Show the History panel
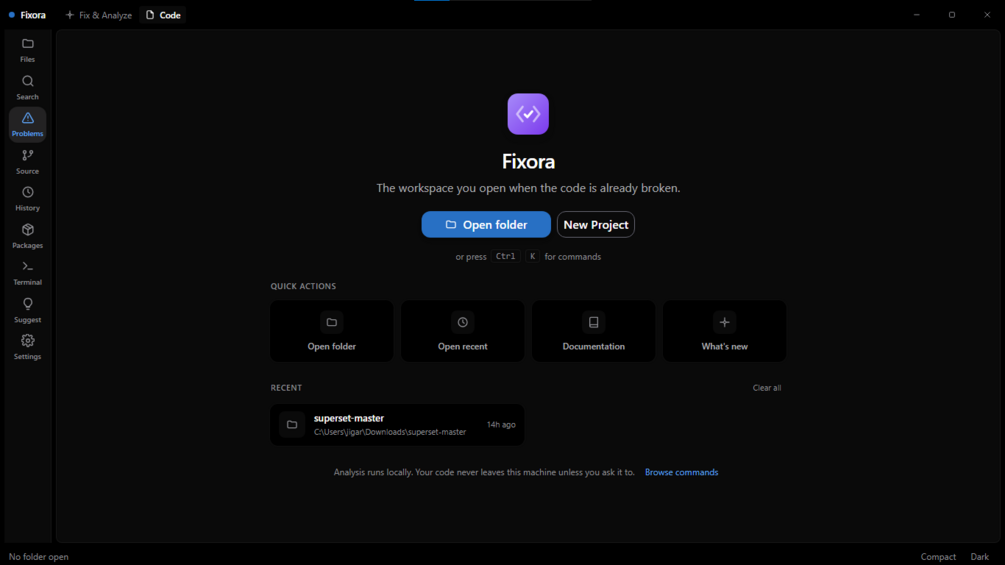The height and width of the screenshot is (565, 1005). pos(28,199)
